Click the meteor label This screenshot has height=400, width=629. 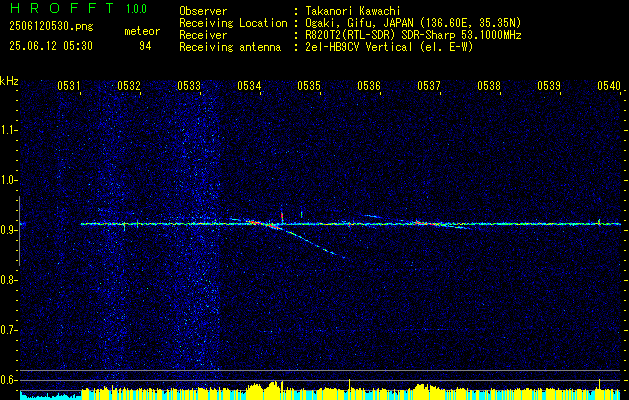coord(142,31)
